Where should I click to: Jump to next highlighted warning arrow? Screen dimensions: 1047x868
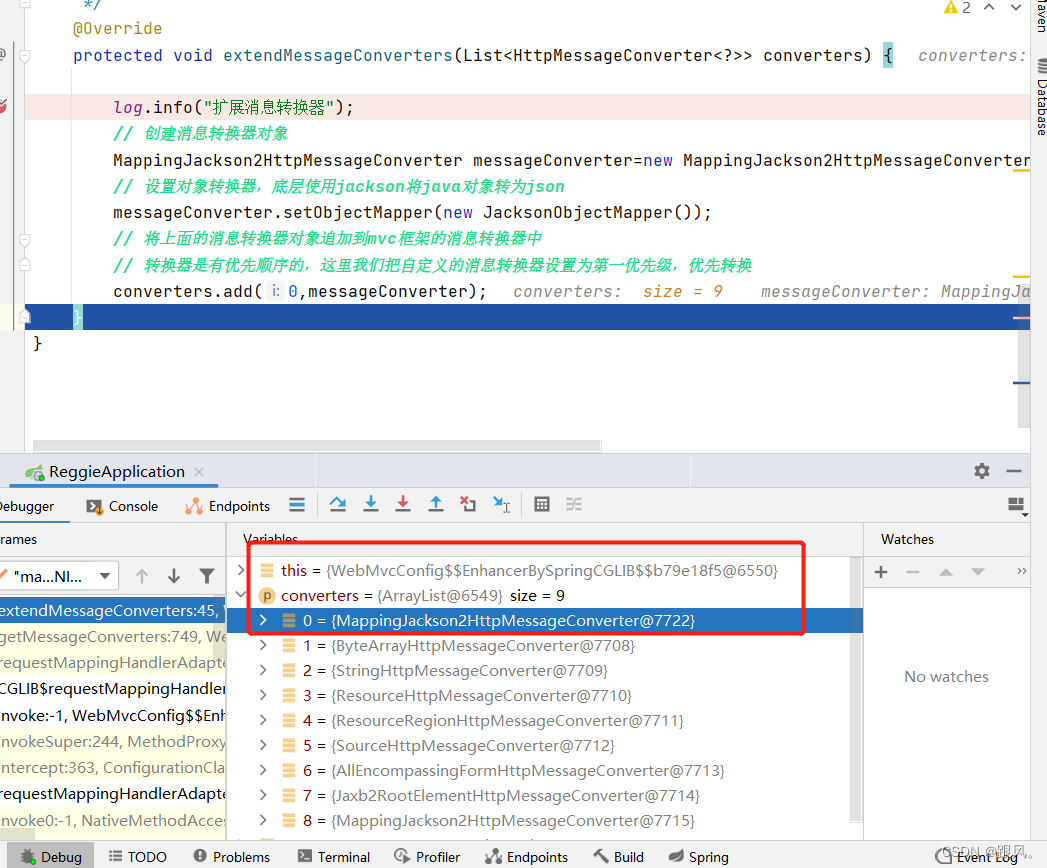pyautogui.click(x=1016, y=7)
